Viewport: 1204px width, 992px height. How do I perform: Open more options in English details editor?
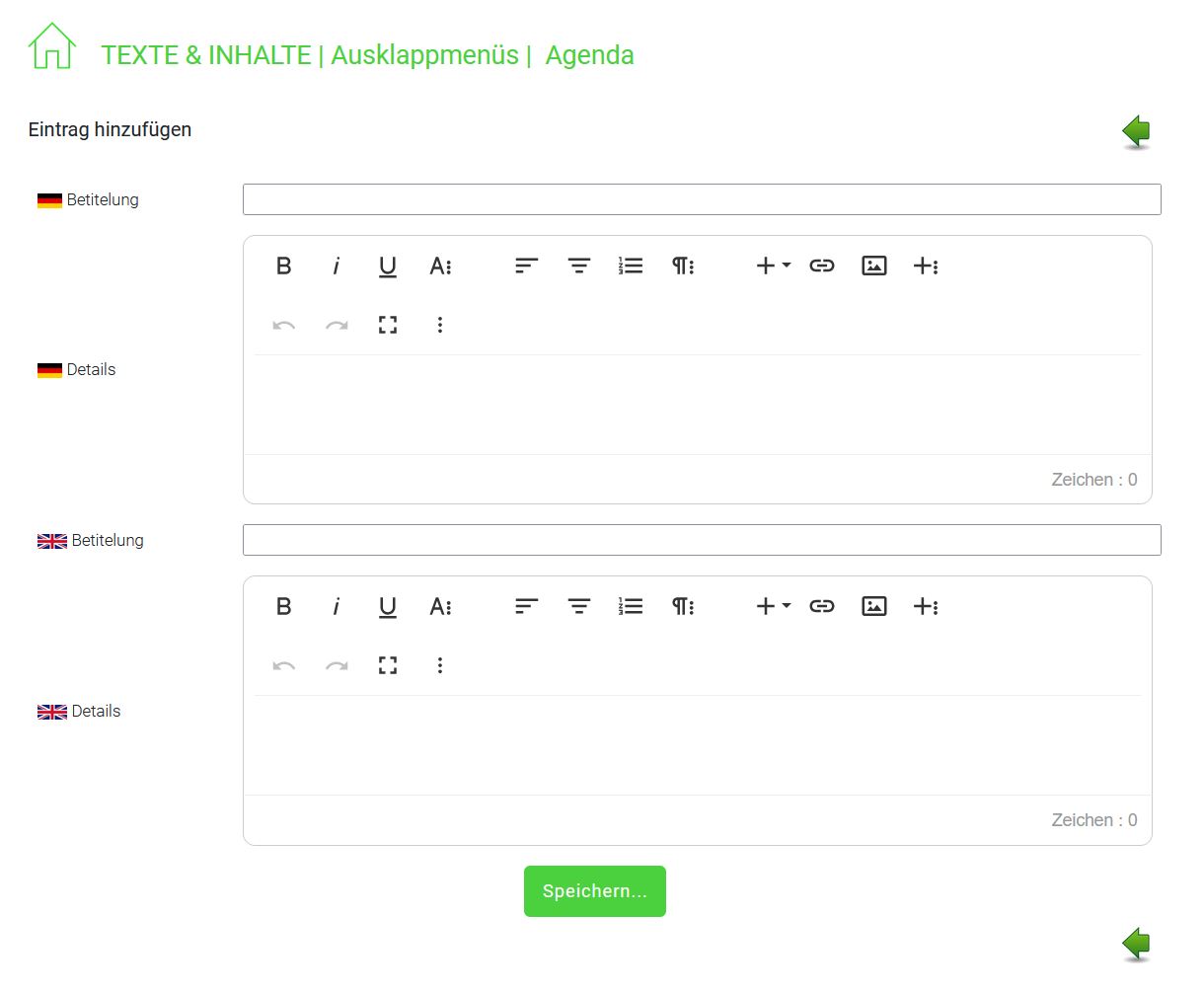pyautogui.click(x=440, y=665)
